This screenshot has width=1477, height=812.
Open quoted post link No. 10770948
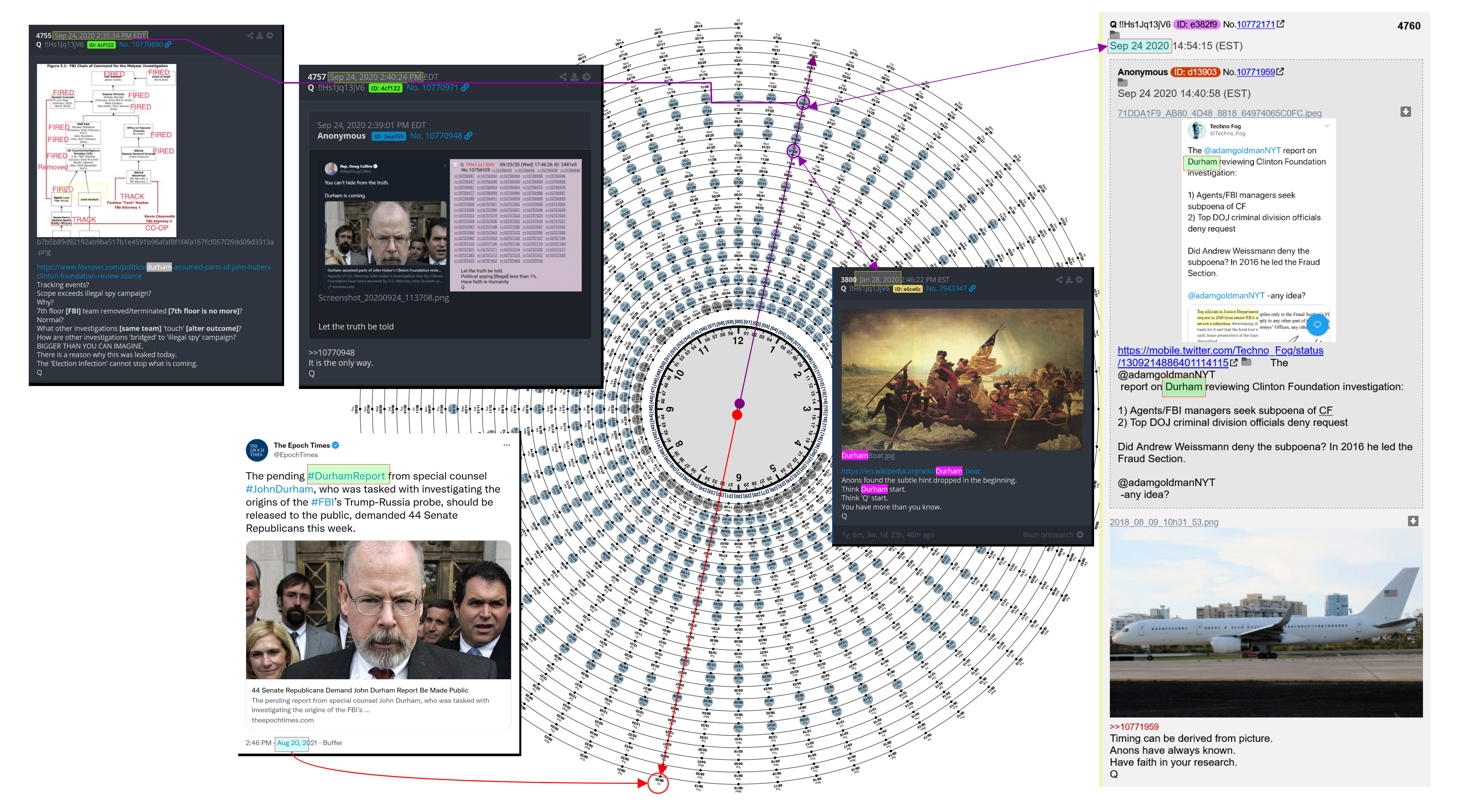[436, 136]
